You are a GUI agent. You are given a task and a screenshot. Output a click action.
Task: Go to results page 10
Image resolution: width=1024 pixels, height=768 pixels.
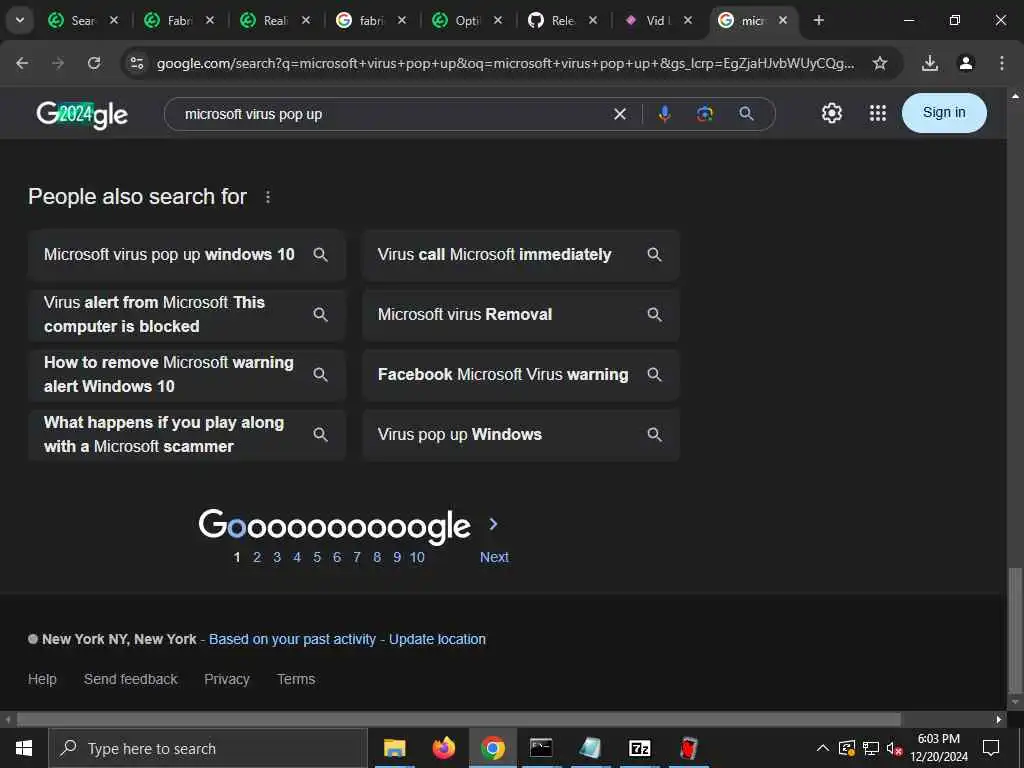click(x=417, y=558)
